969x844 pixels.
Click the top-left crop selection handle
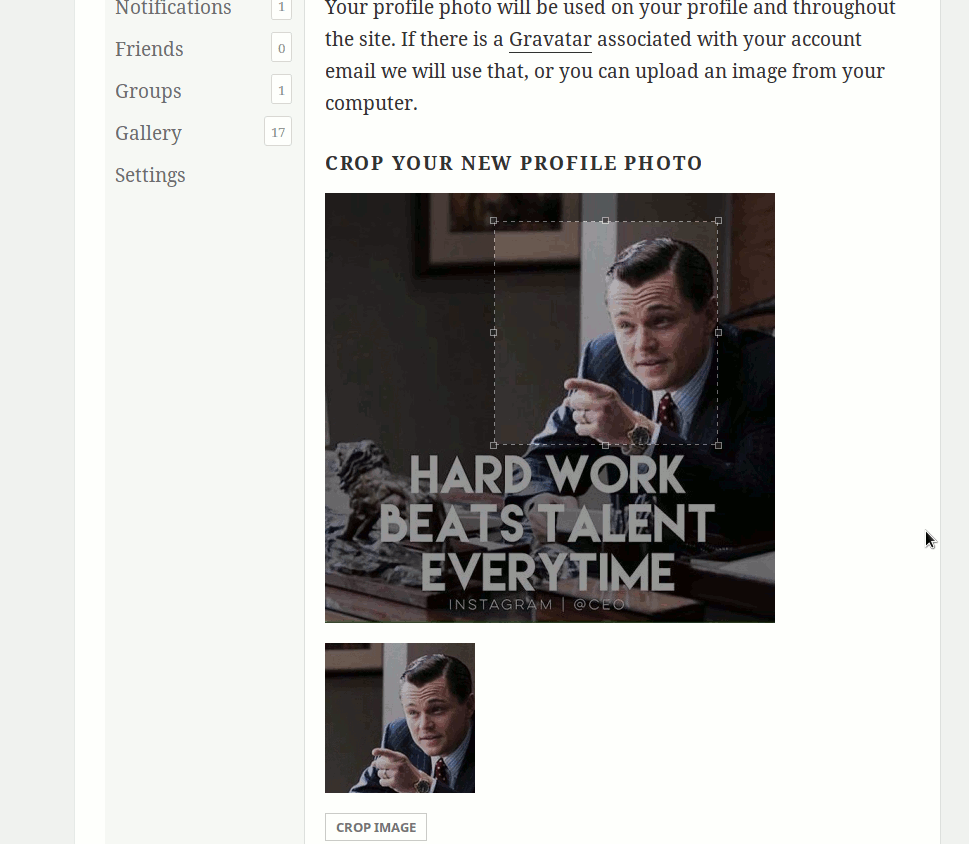[493, 221]
